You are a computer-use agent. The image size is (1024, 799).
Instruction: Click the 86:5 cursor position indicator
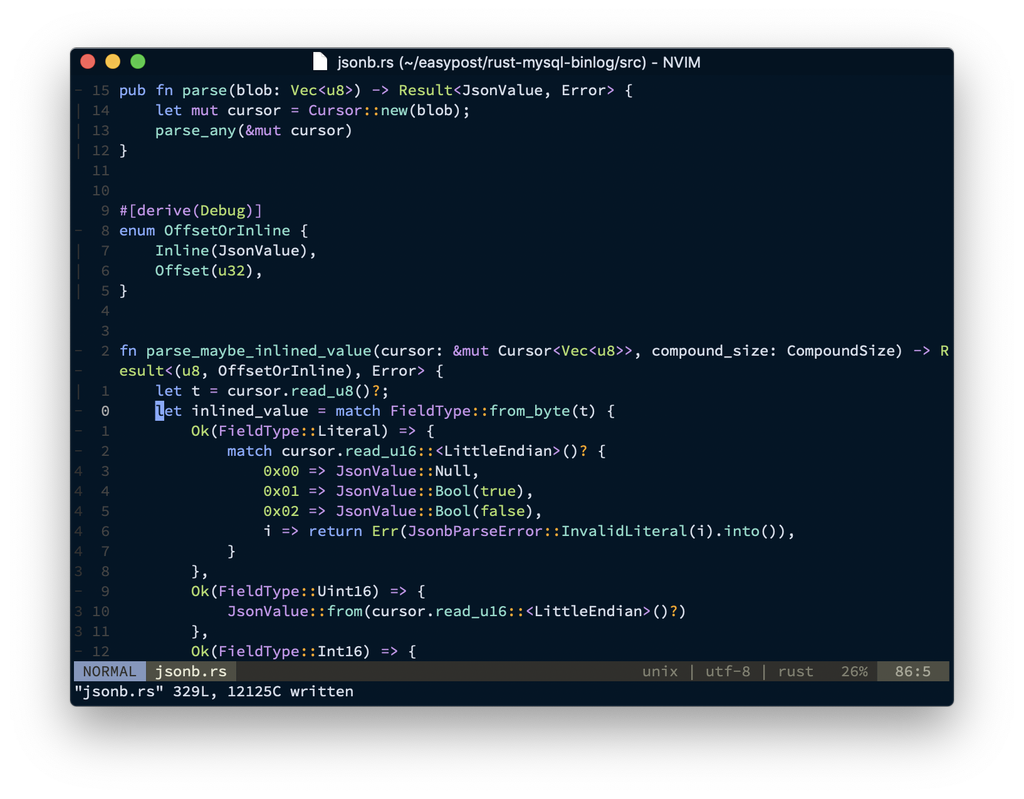911,671
